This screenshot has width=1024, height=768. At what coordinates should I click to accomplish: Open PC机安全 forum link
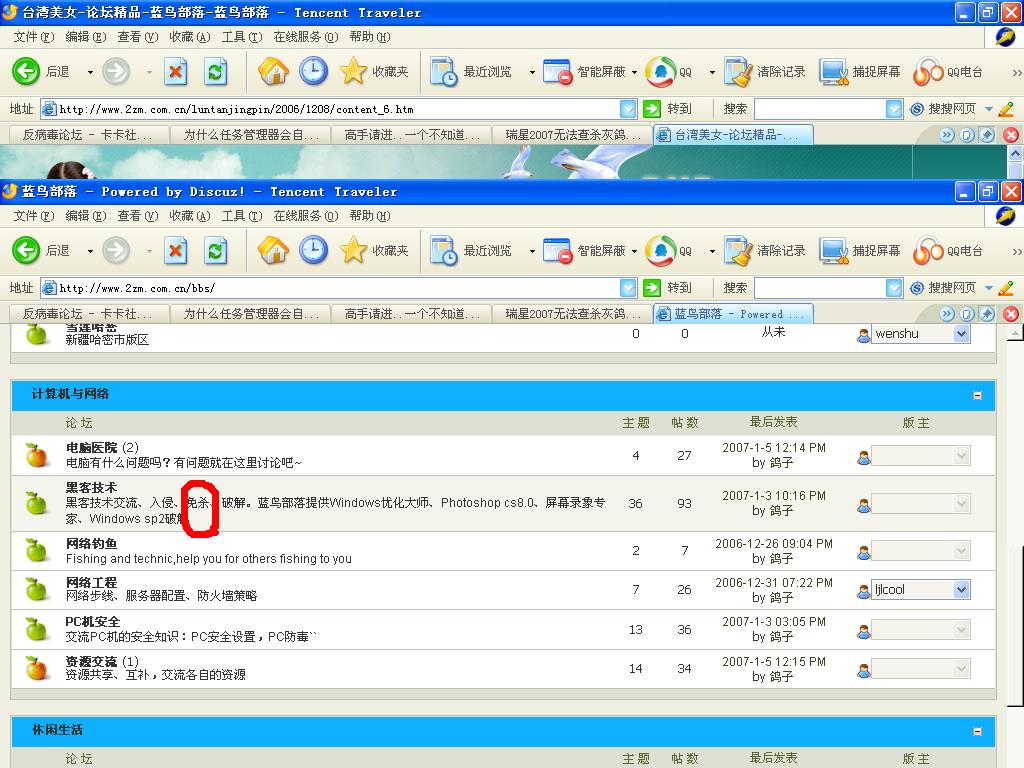pos(93,622)
